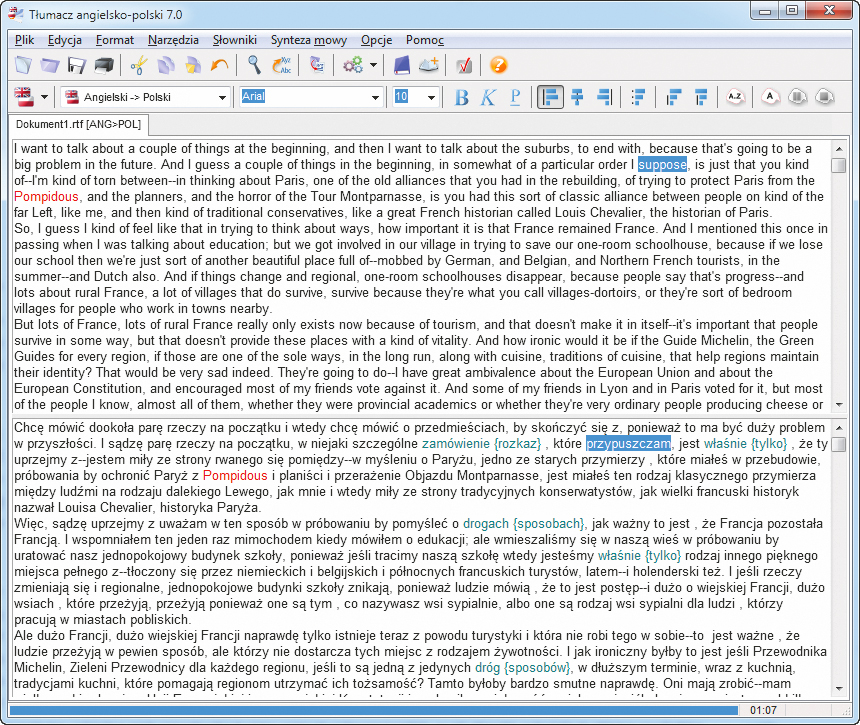Expand the Angielski -> Polski language dropdown

click(223, 97)
